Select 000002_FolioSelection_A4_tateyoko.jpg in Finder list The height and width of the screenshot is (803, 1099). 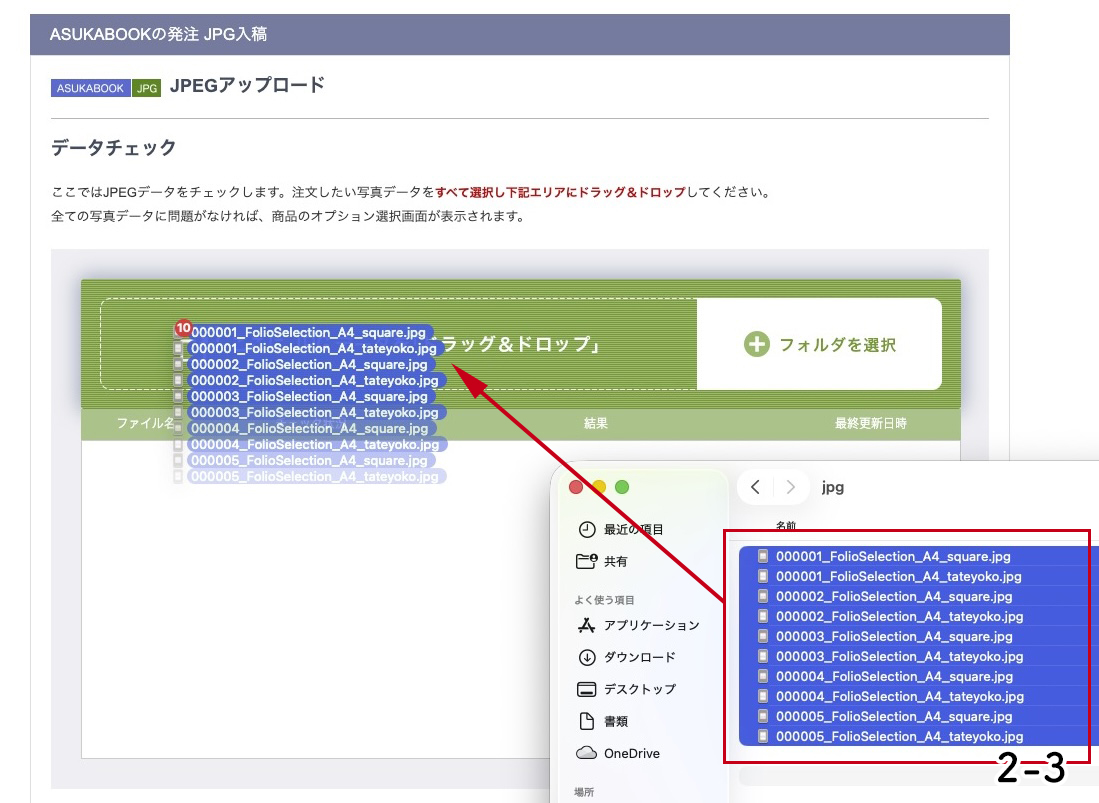click(x=899, y=616)
